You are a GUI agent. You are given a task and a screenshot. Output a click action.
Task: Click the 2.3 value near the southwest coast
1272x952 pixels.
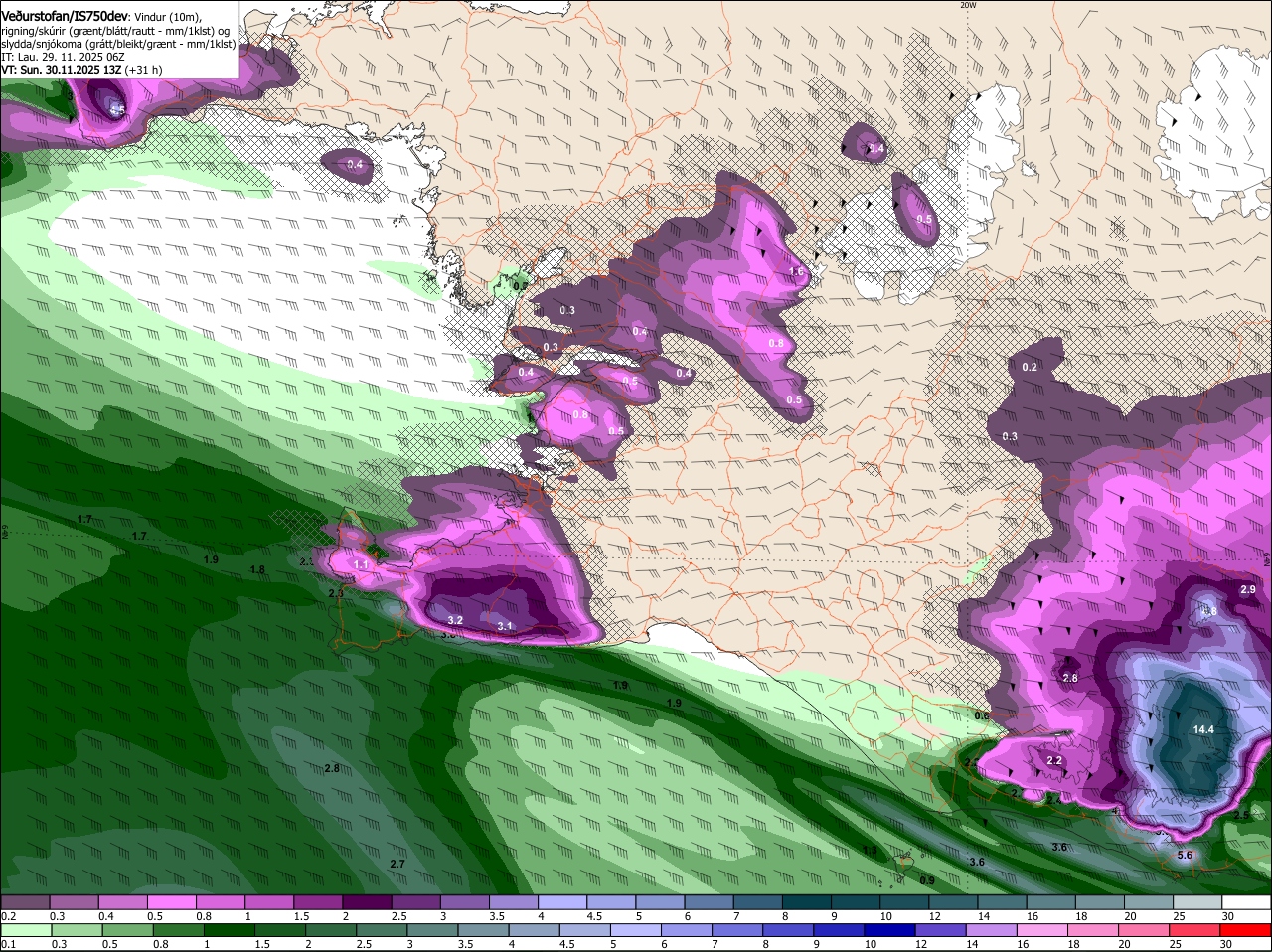pyautogui.click(x=335, y=594)
